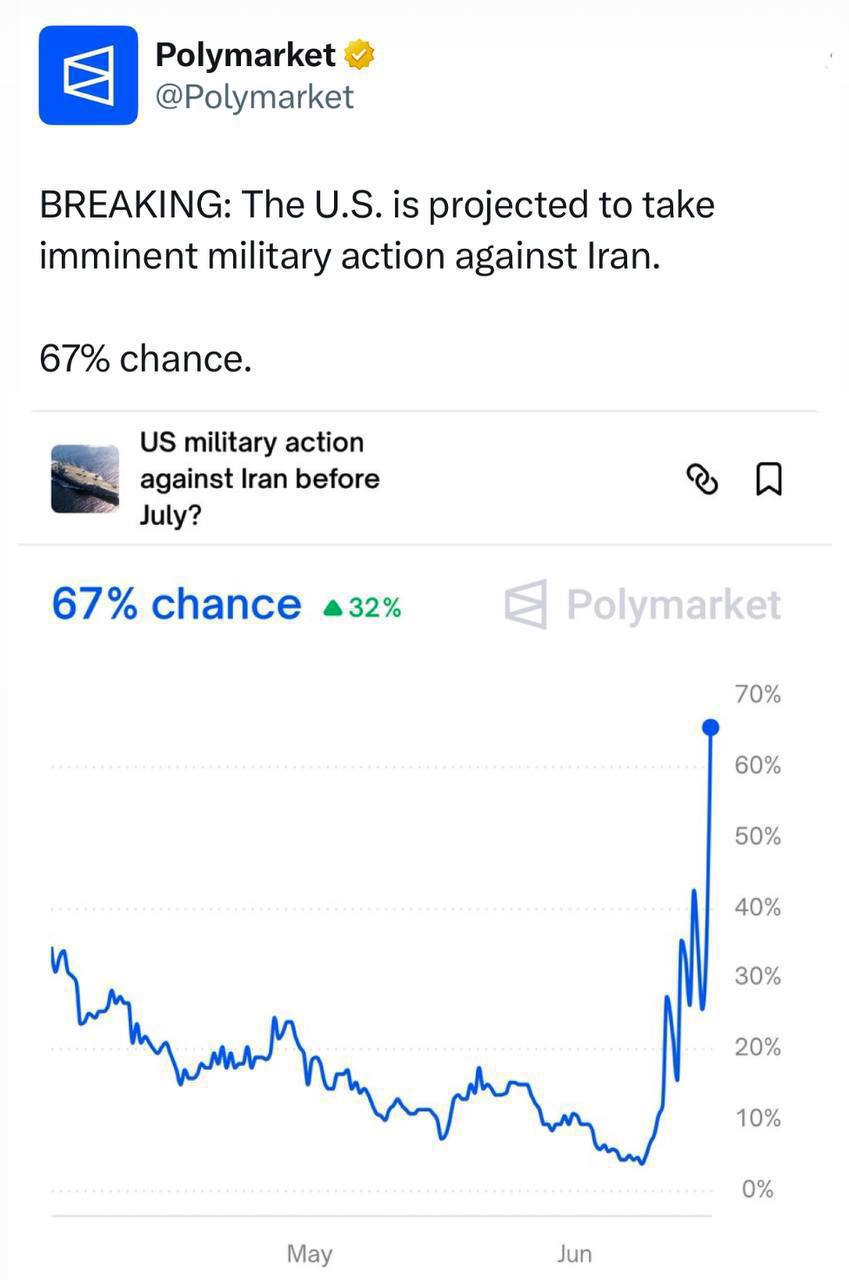
Task: Click the blue 67% chance heading
Action: pos(175,604)
